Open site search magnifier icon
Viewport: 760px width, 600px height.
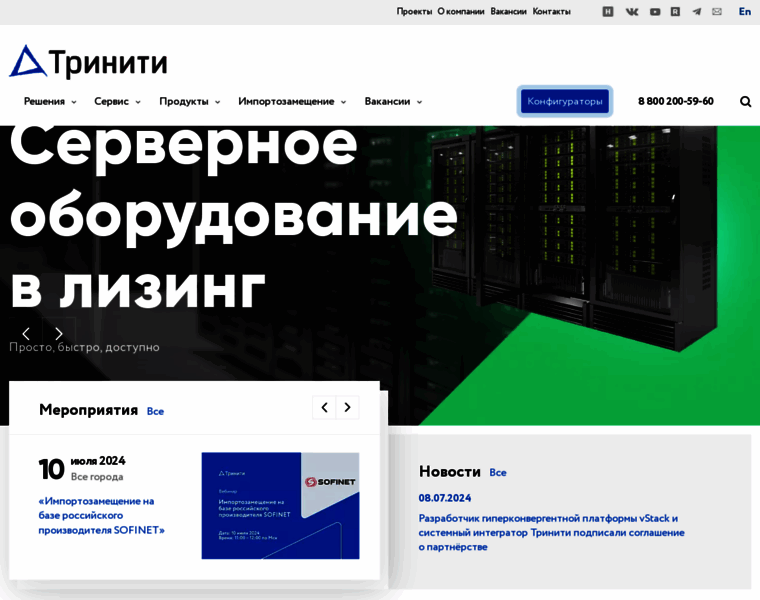(x=745, y=101)
